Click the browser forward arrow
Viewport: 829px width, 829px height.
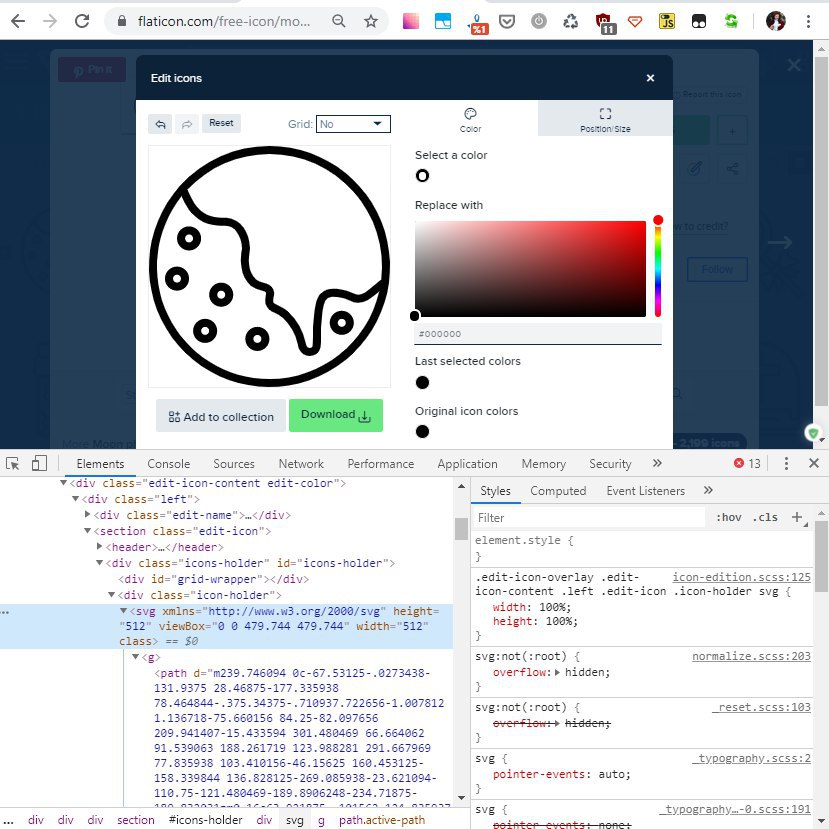click(x=50, y=21)
